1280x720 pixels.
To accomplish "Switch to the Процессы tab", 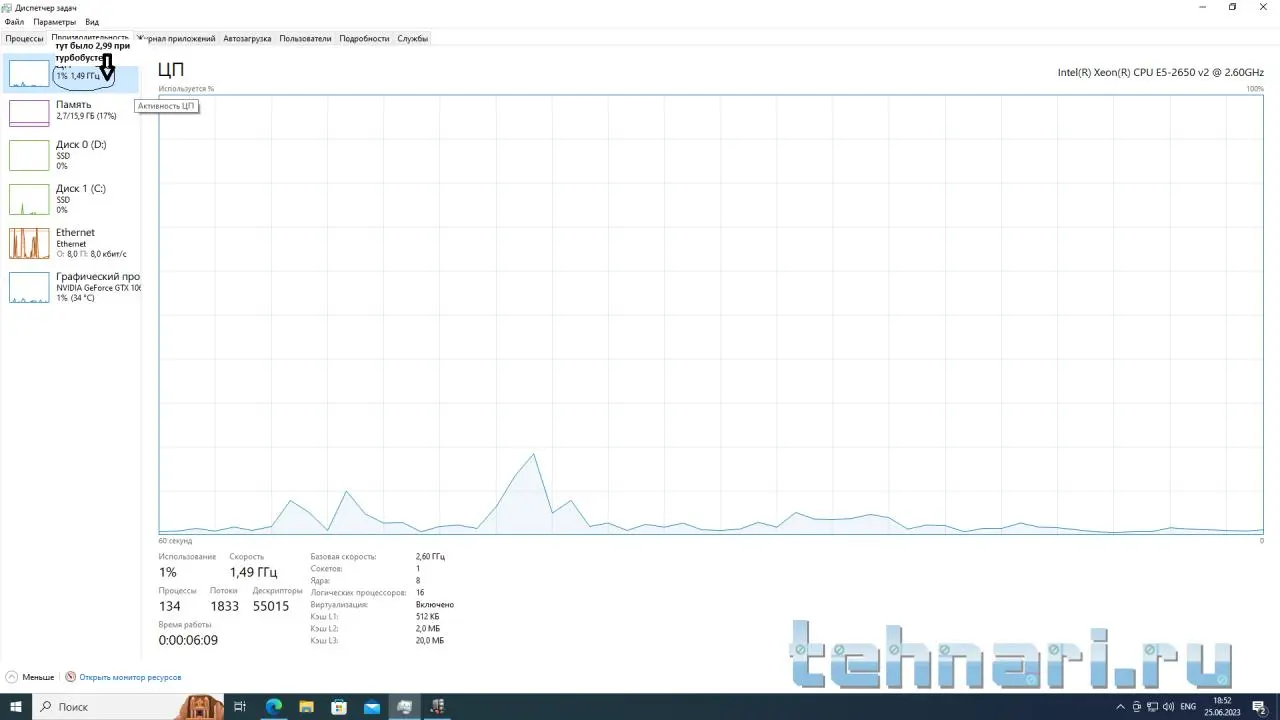I will coord(24,39).
